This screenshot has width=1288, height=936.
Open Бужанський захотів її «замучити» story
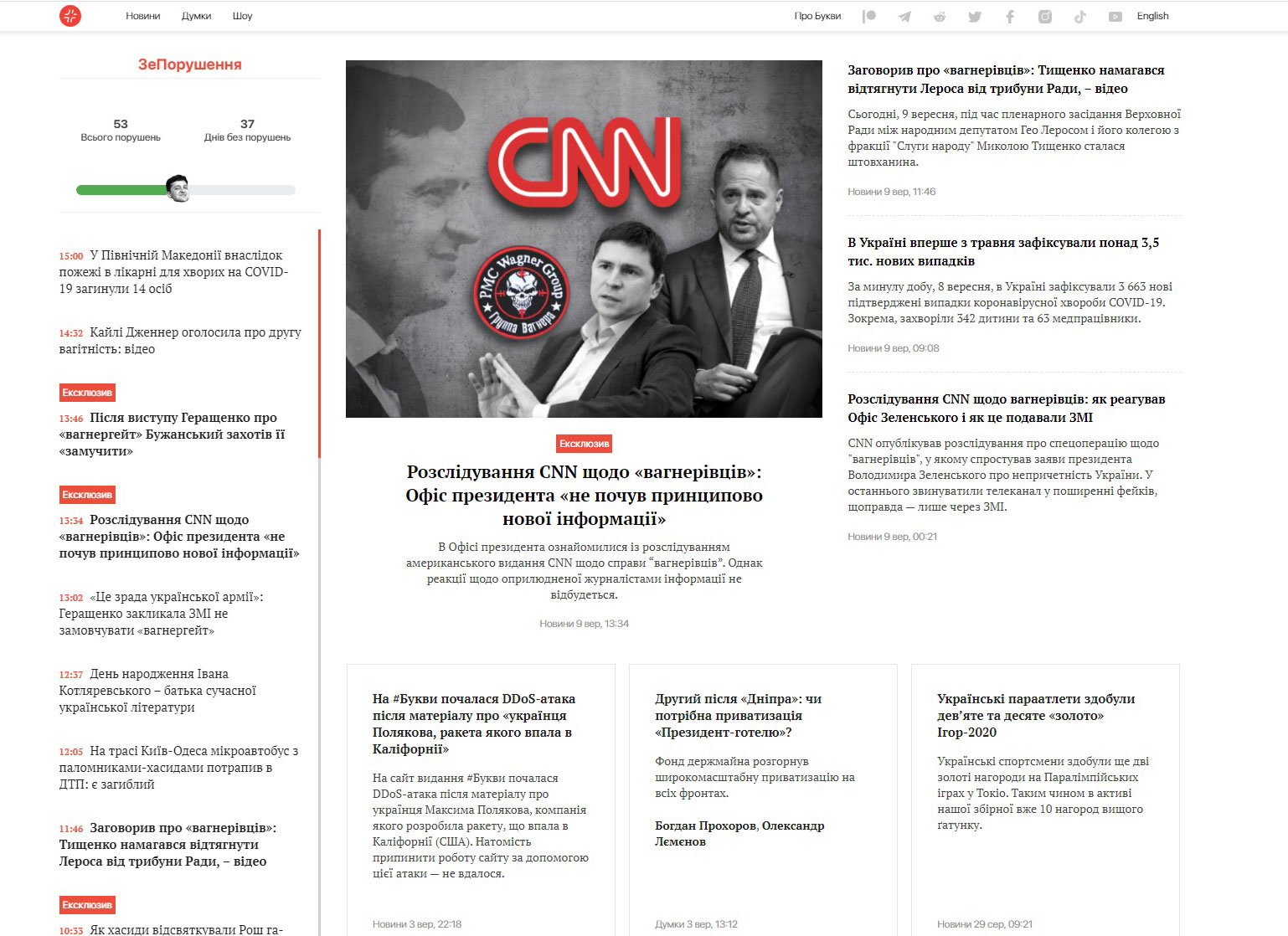click(x=173, y=435)
